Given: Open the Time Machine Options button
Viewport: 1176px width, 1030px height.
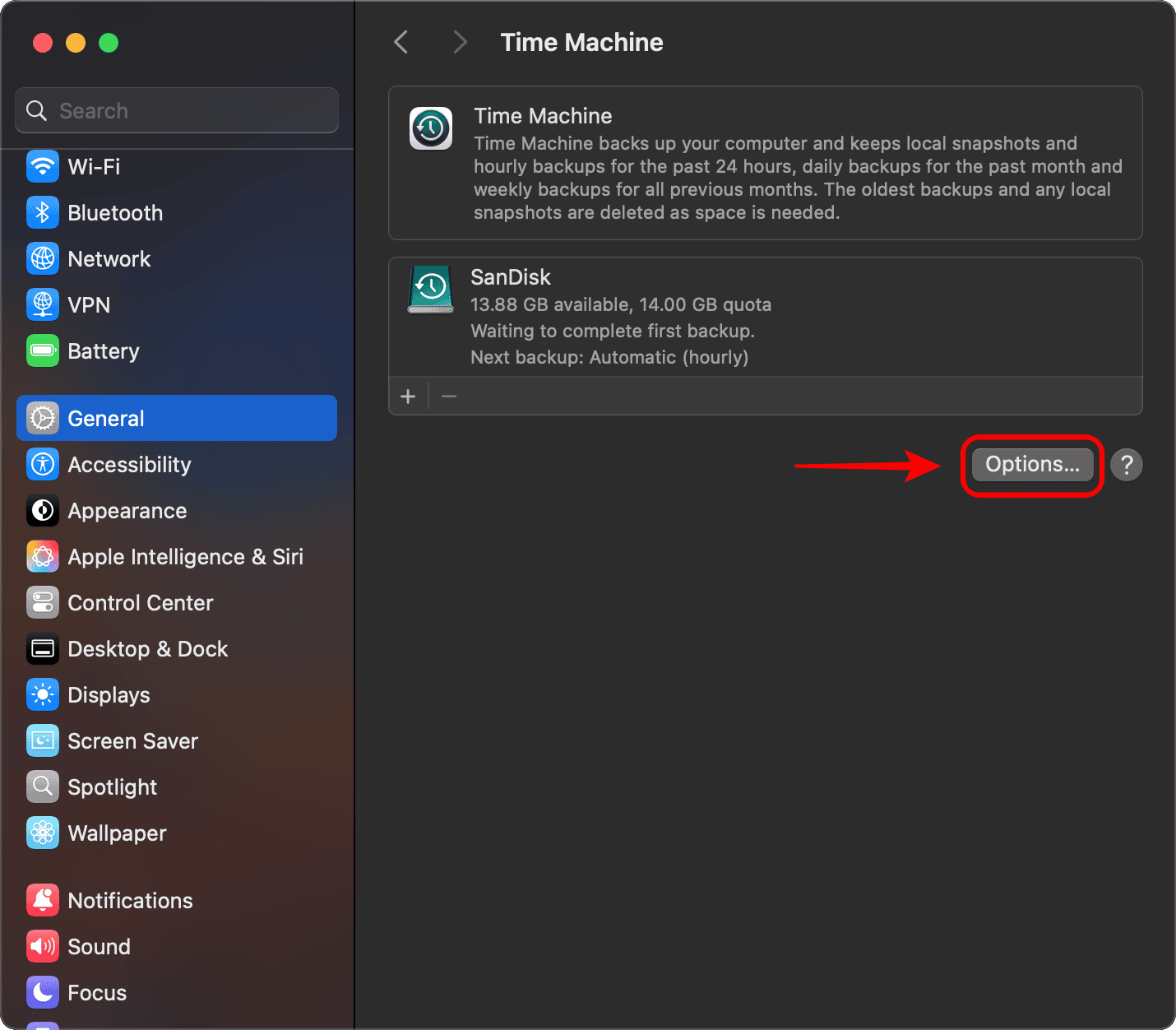Looking at the screenshot, I should click(1032, 465).
